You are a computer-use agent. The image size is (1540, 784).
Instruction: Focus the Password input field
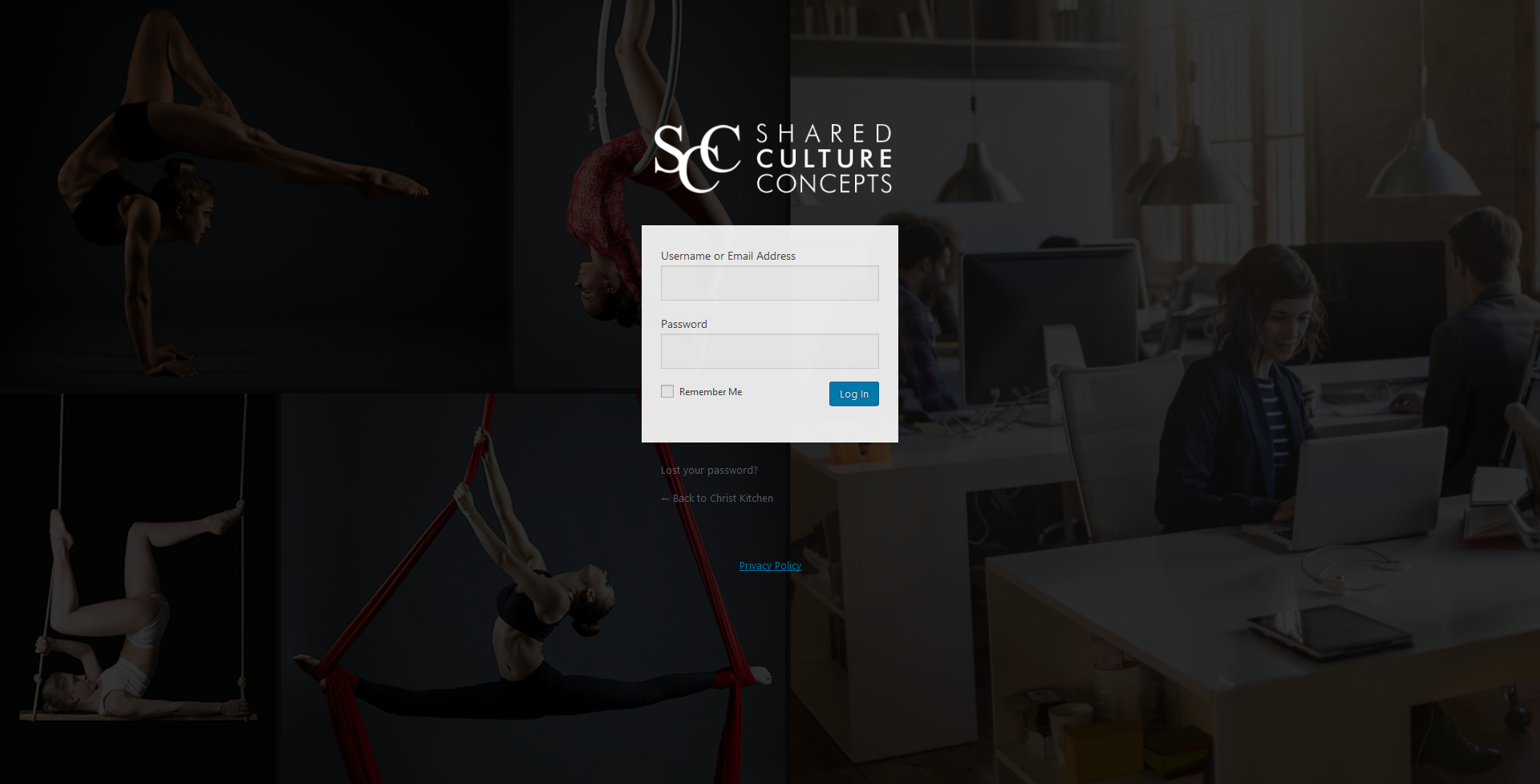click(769, 351)
